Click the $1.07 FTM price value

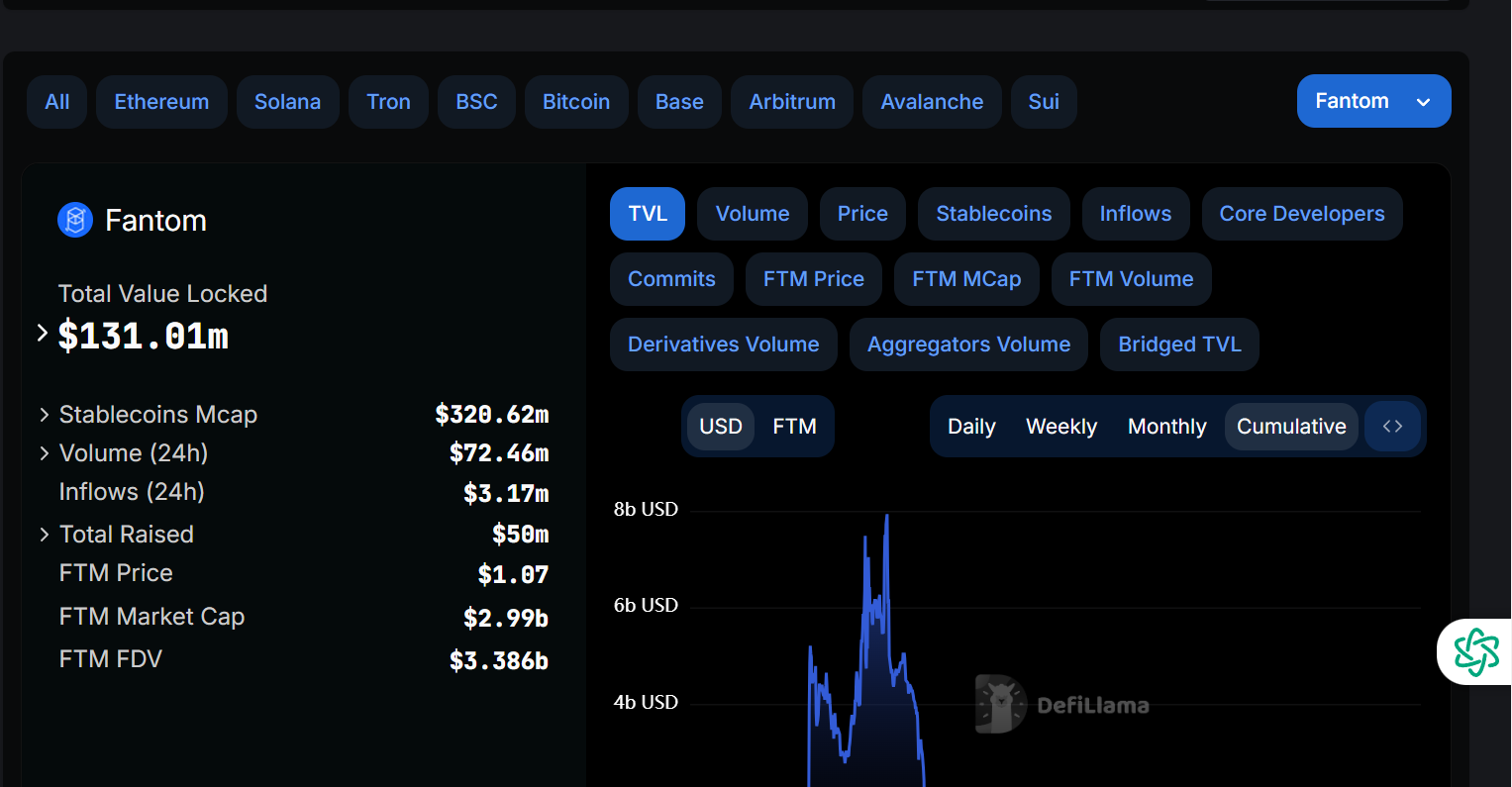tap(513, 574)
